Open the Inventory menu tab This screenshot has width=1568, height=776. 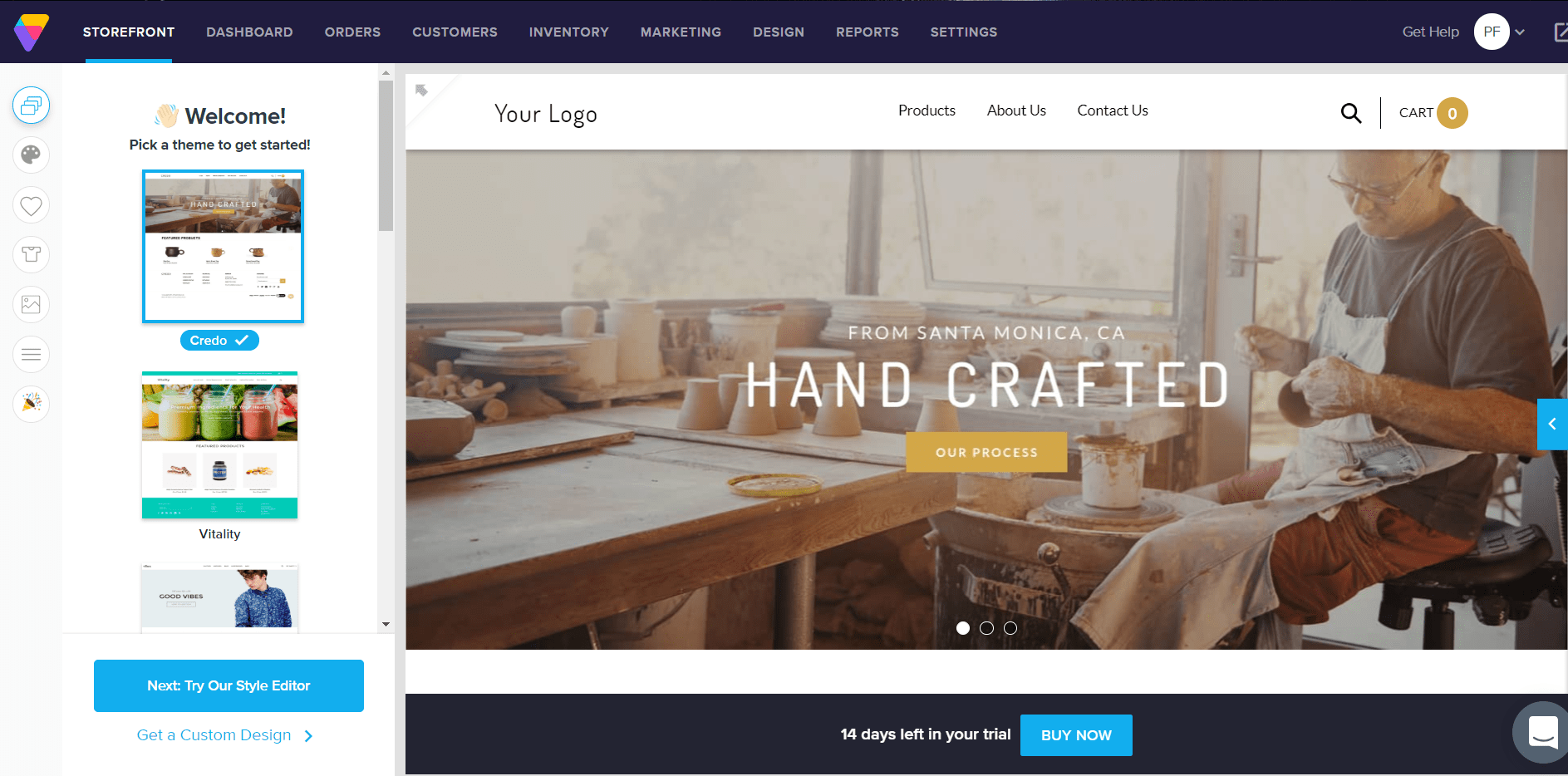[x=569, y=32]
